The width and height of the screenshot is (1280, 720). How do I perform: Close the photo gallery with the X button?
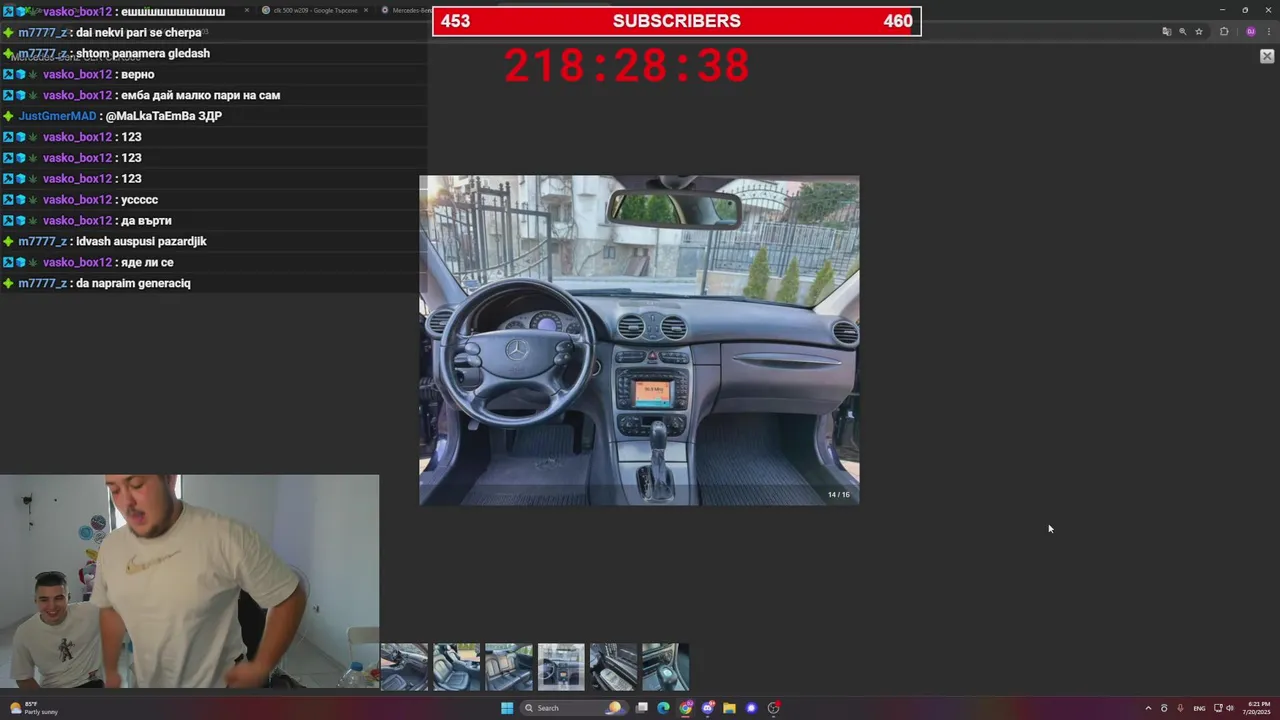pos(1266,56)
